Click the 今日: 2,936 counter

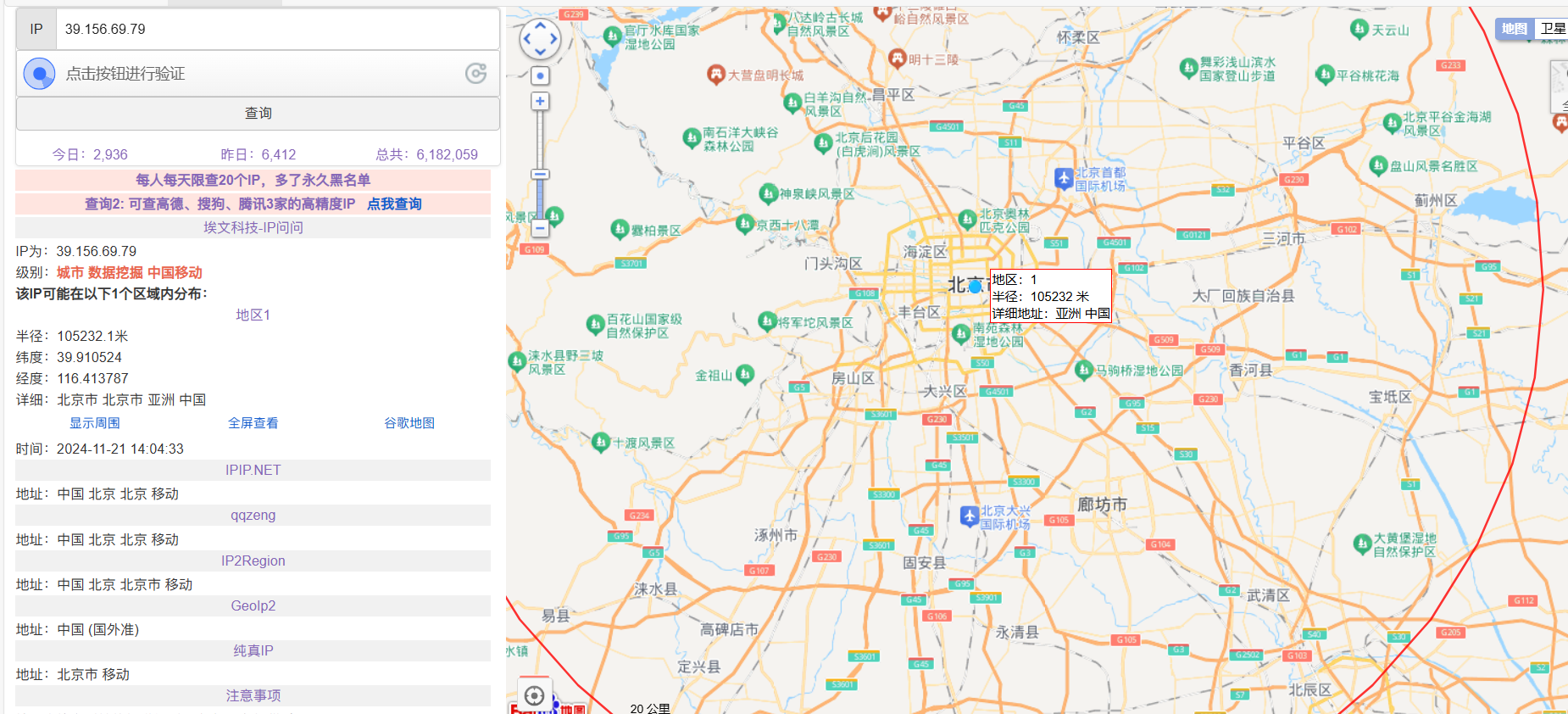coord(90,154)
